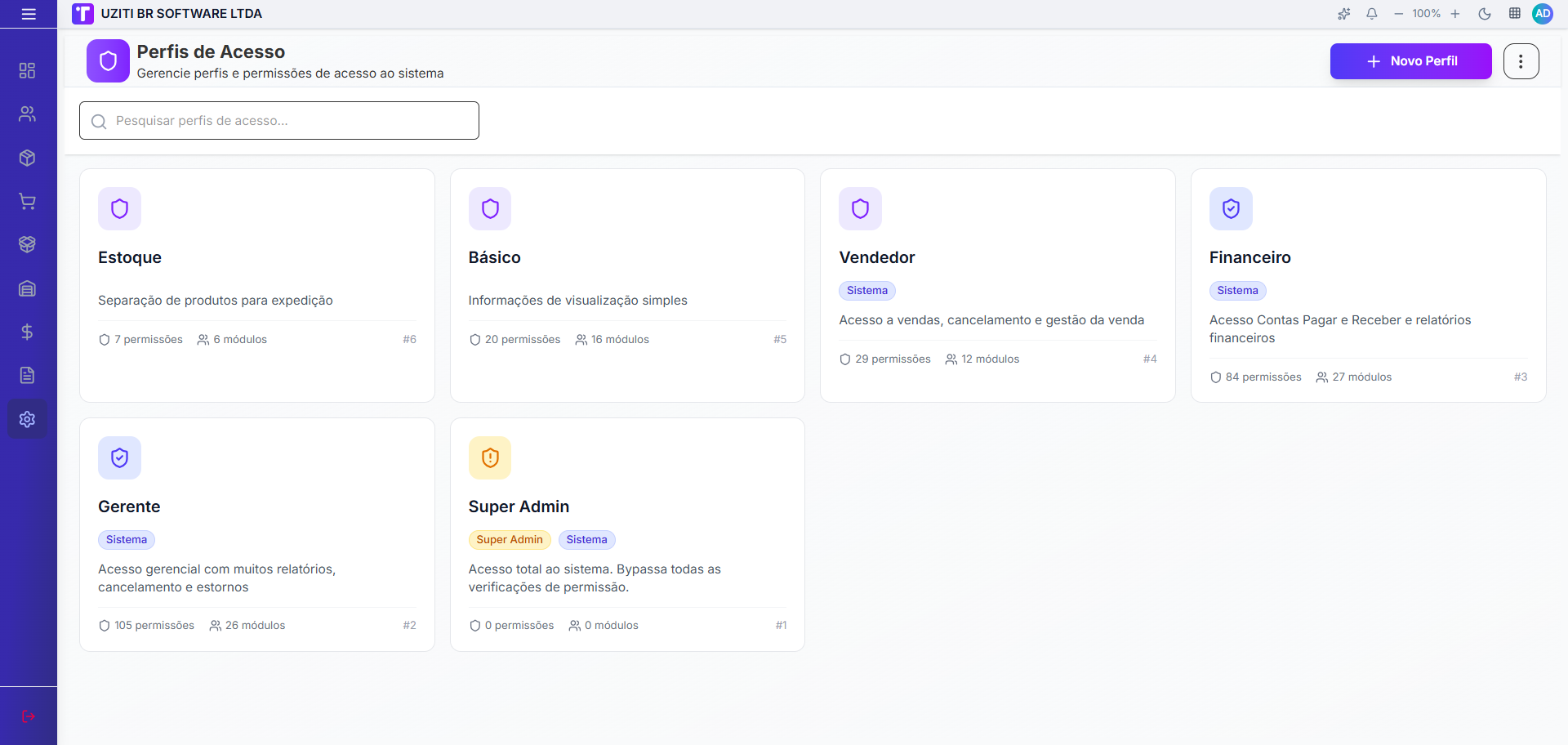Click the '#1' ID on the Super Admin card
1568x745 pixels.
point(782,626)
